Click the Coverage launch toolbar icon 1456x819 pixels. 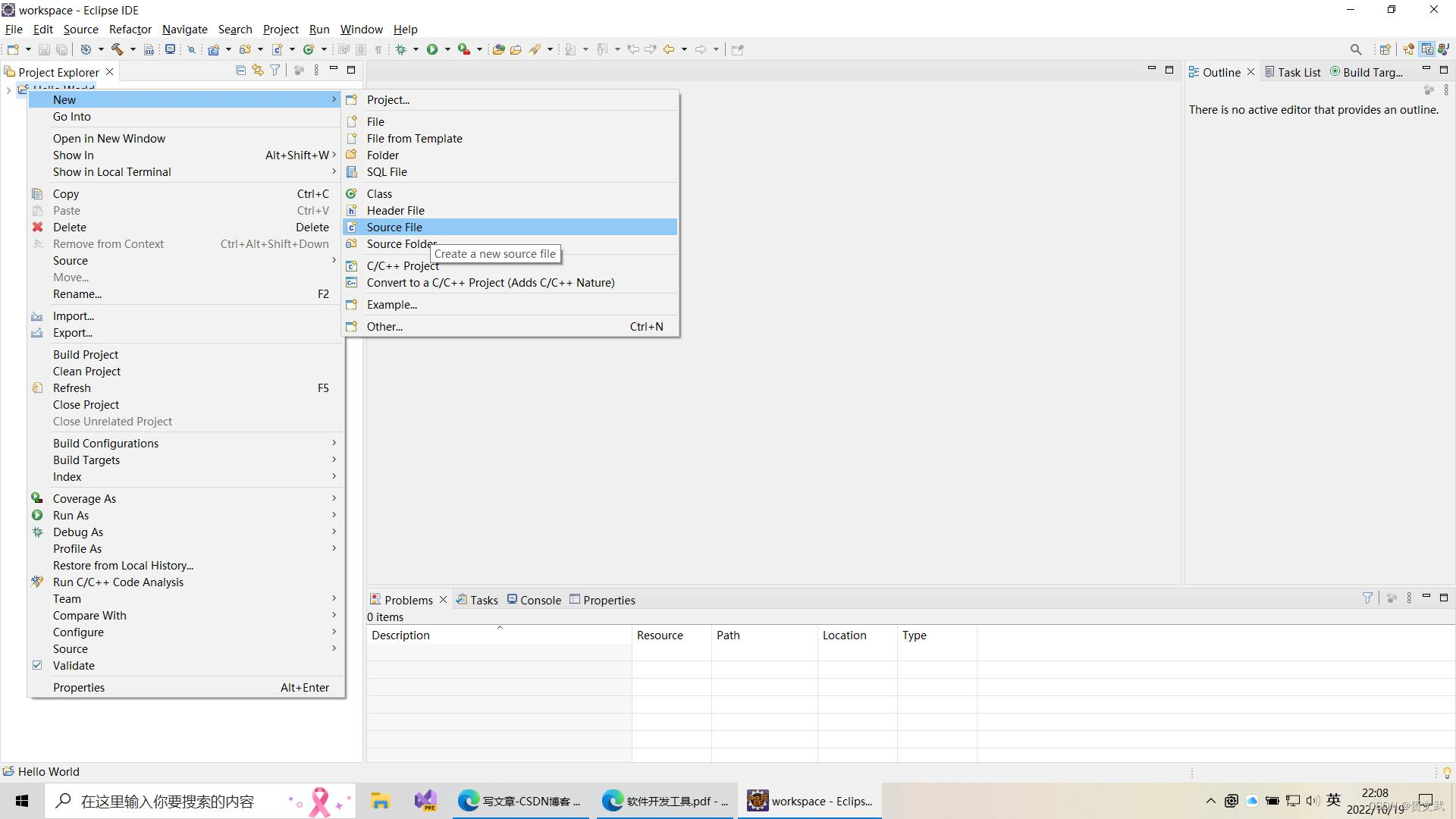[x=463, y=49]
